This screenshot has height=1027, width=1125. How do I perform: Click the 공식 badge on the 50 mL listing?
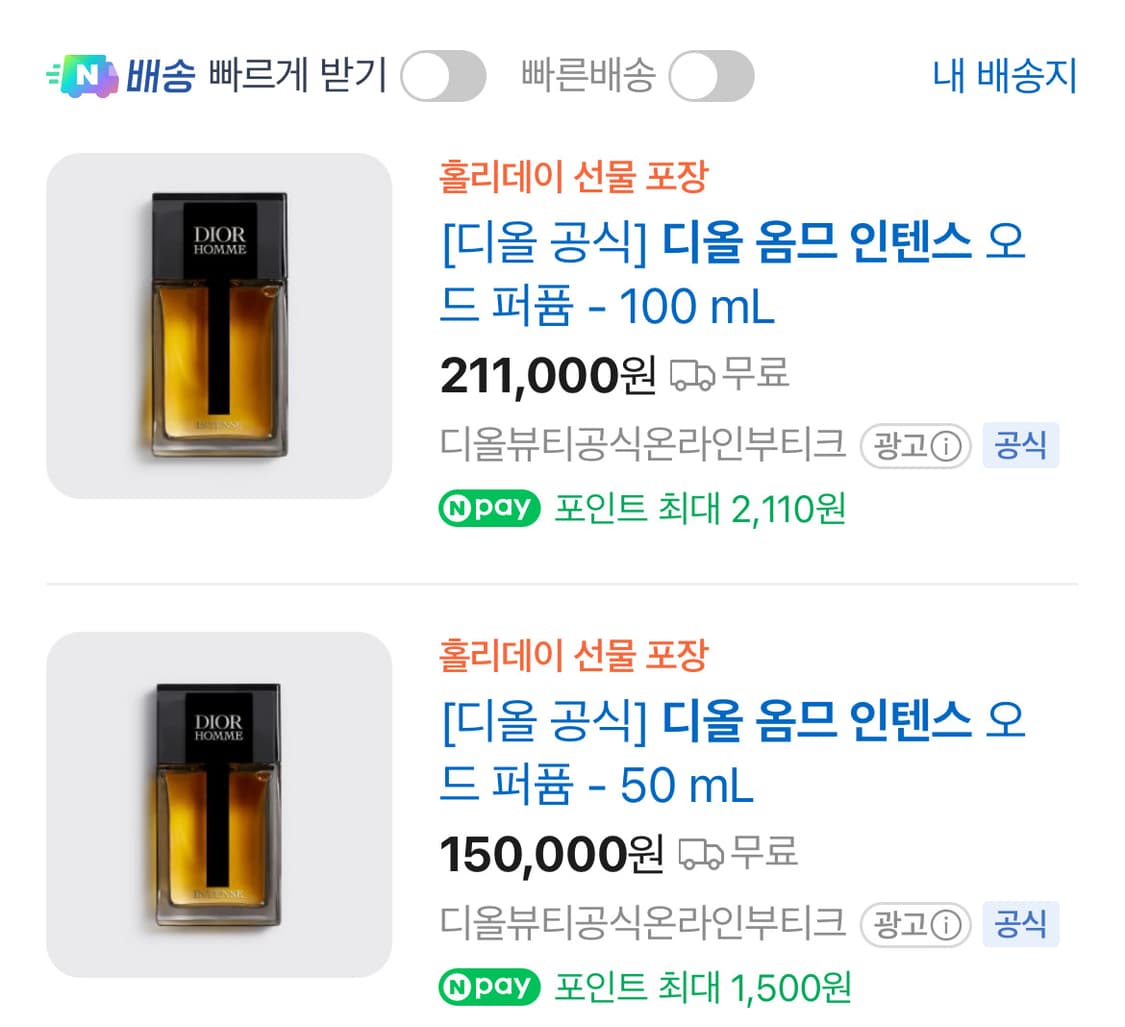click(1021, 925)
